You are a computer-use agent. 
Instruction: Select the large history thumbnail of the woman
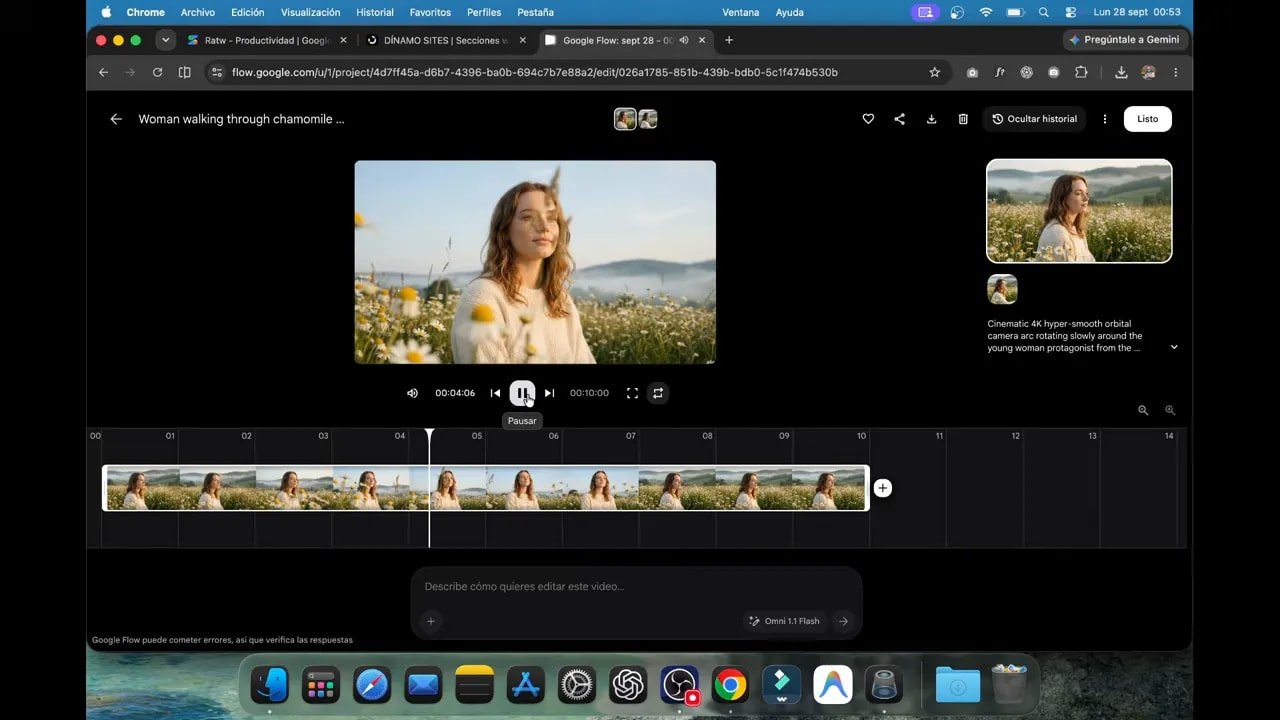[x=1079, y=211]
